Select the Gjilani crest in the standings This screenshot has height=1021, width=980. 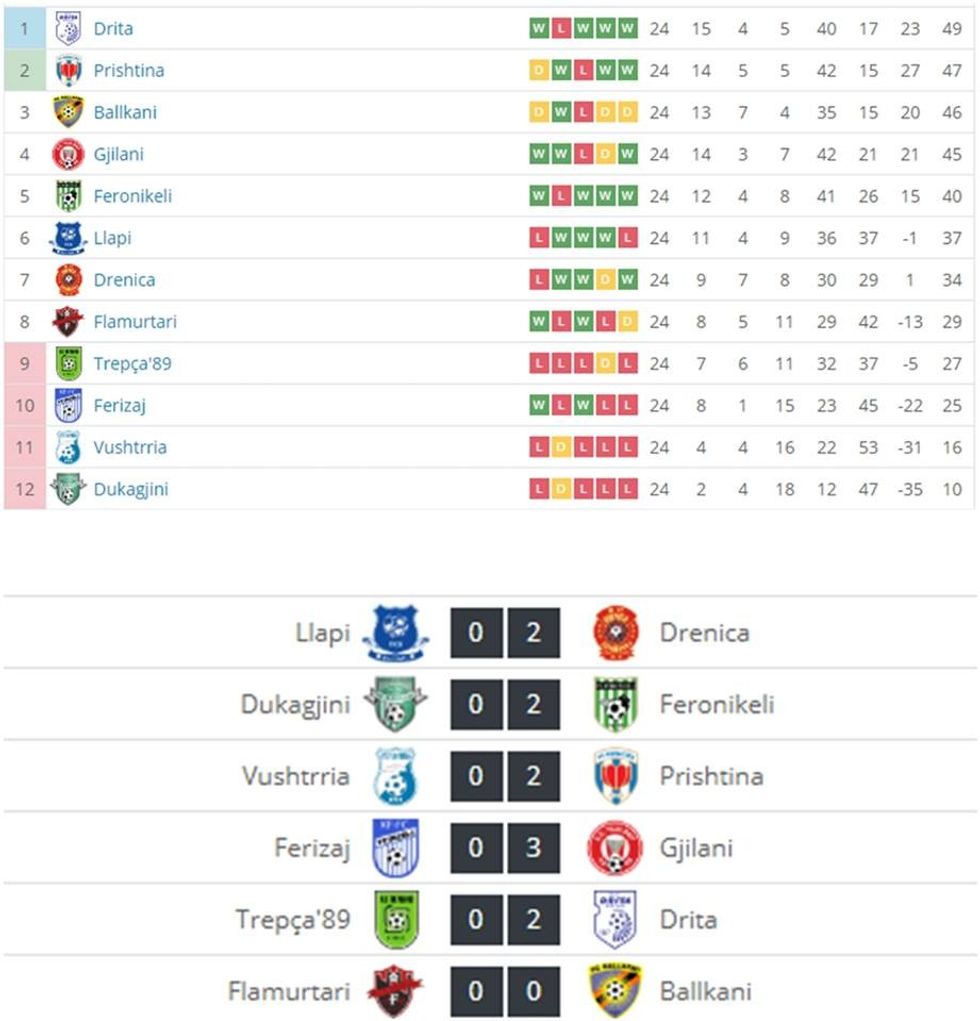pos(68,155)
